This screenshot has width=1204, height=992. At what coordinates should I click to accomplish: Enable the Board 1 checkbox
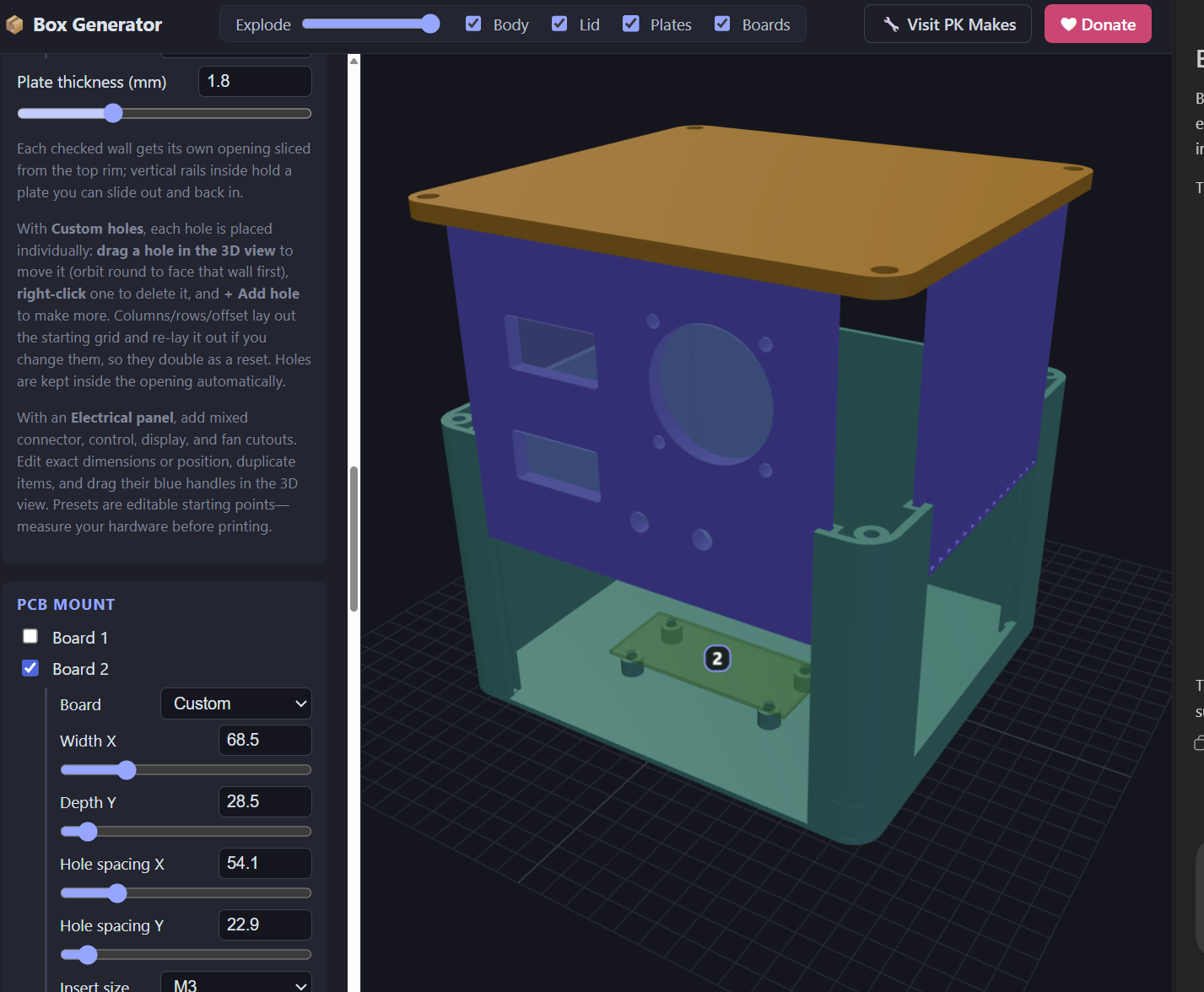point(30,636)
